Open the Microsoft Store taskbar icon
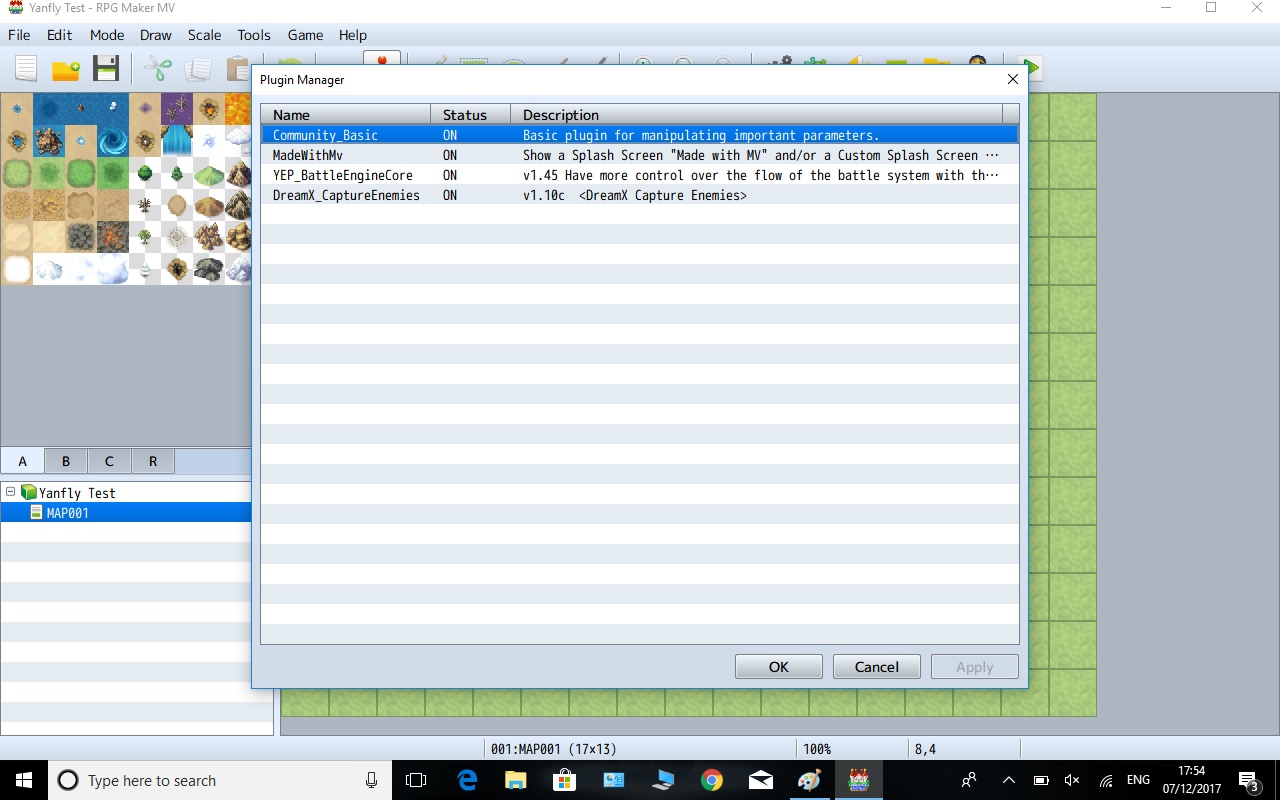 click(565, 780)
